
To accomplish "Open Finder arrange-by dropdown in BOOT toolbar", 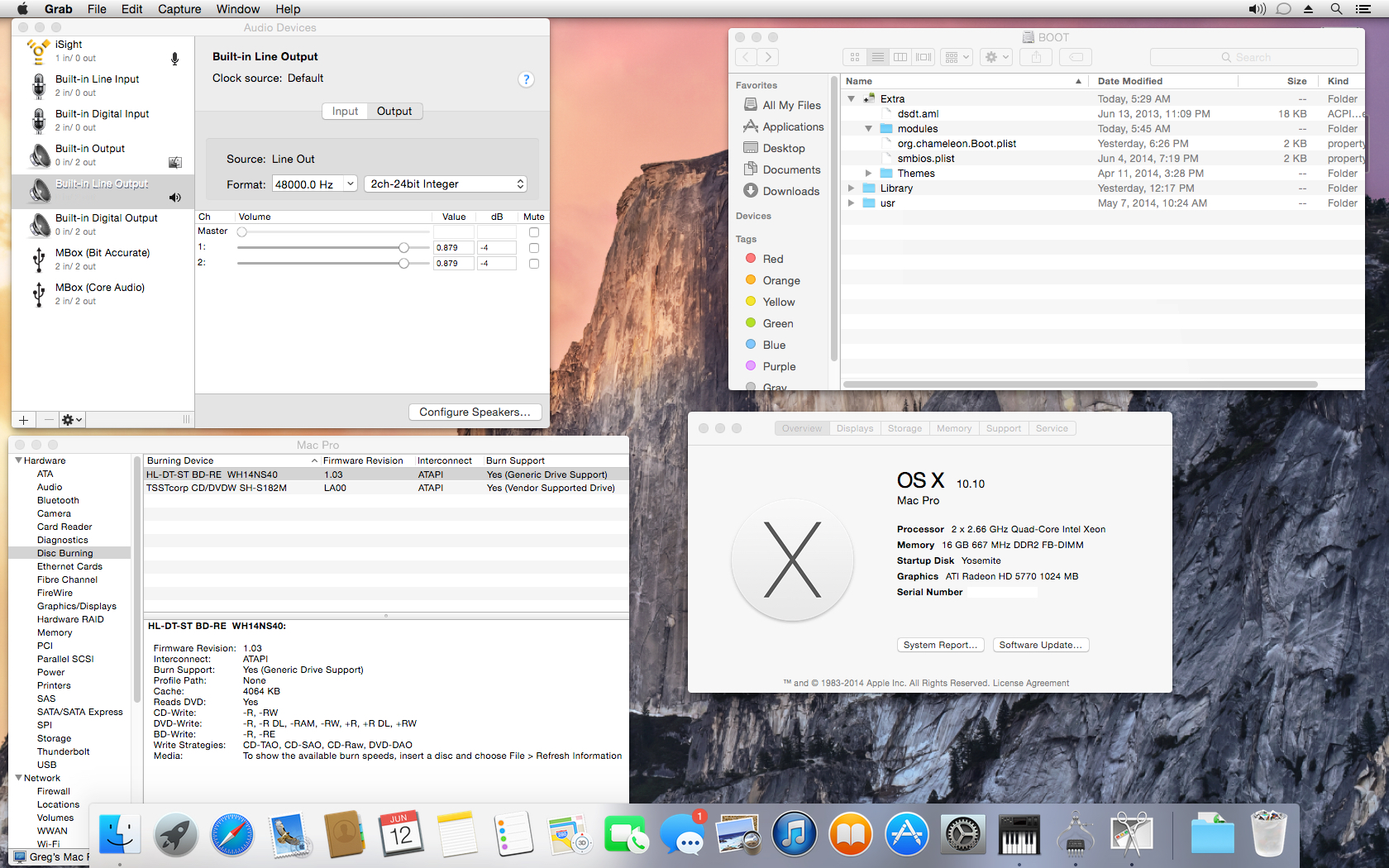I will pos(957,57).
